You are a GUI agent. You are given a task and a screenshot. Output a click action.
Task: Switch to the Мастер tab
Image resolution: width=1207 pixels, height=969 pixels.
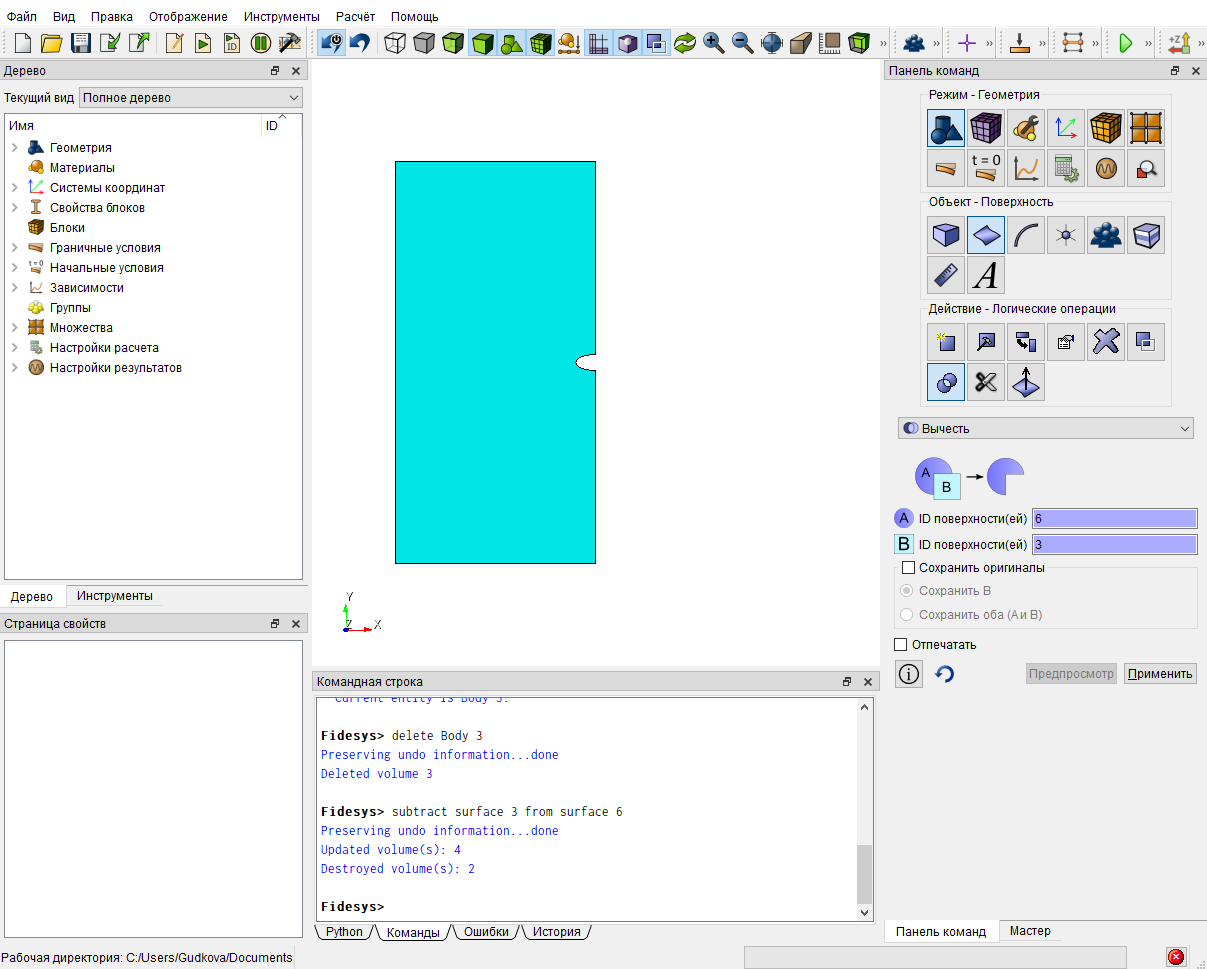click(1030, 931)
